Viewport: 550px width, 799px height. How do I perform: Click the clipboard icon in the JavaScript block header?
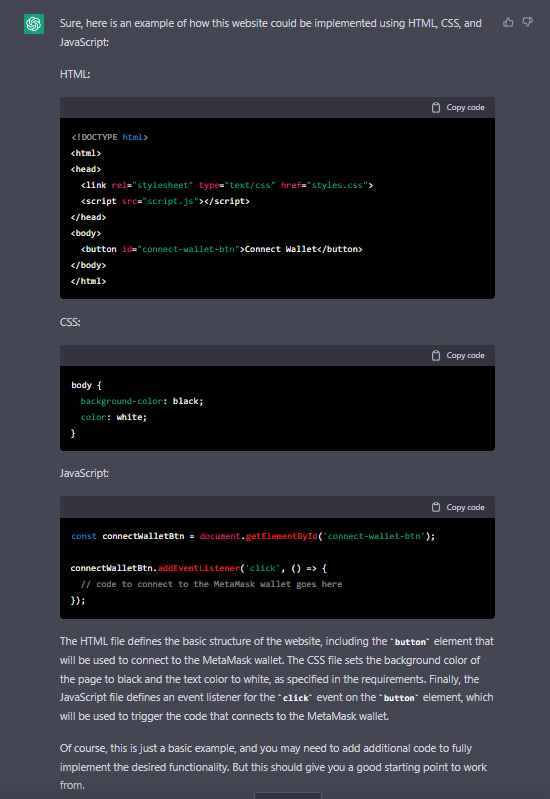[436, 507]
